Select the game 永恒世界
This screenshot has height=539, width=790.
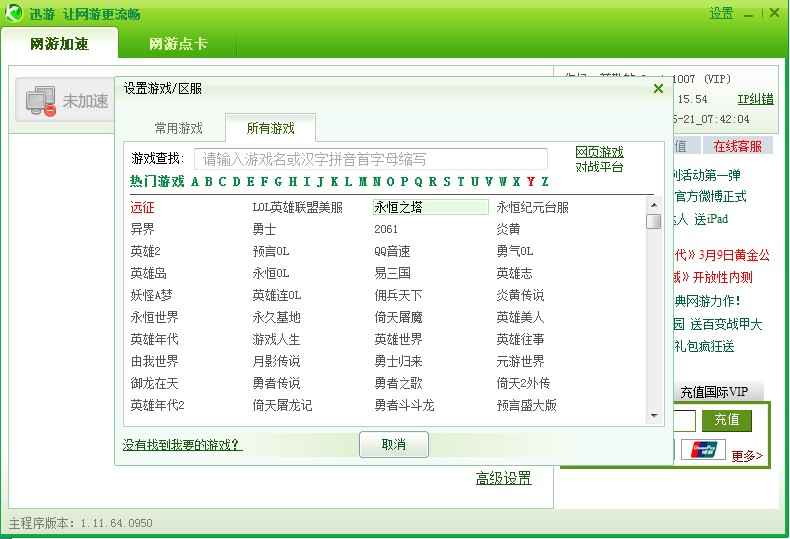click(154, 317)
